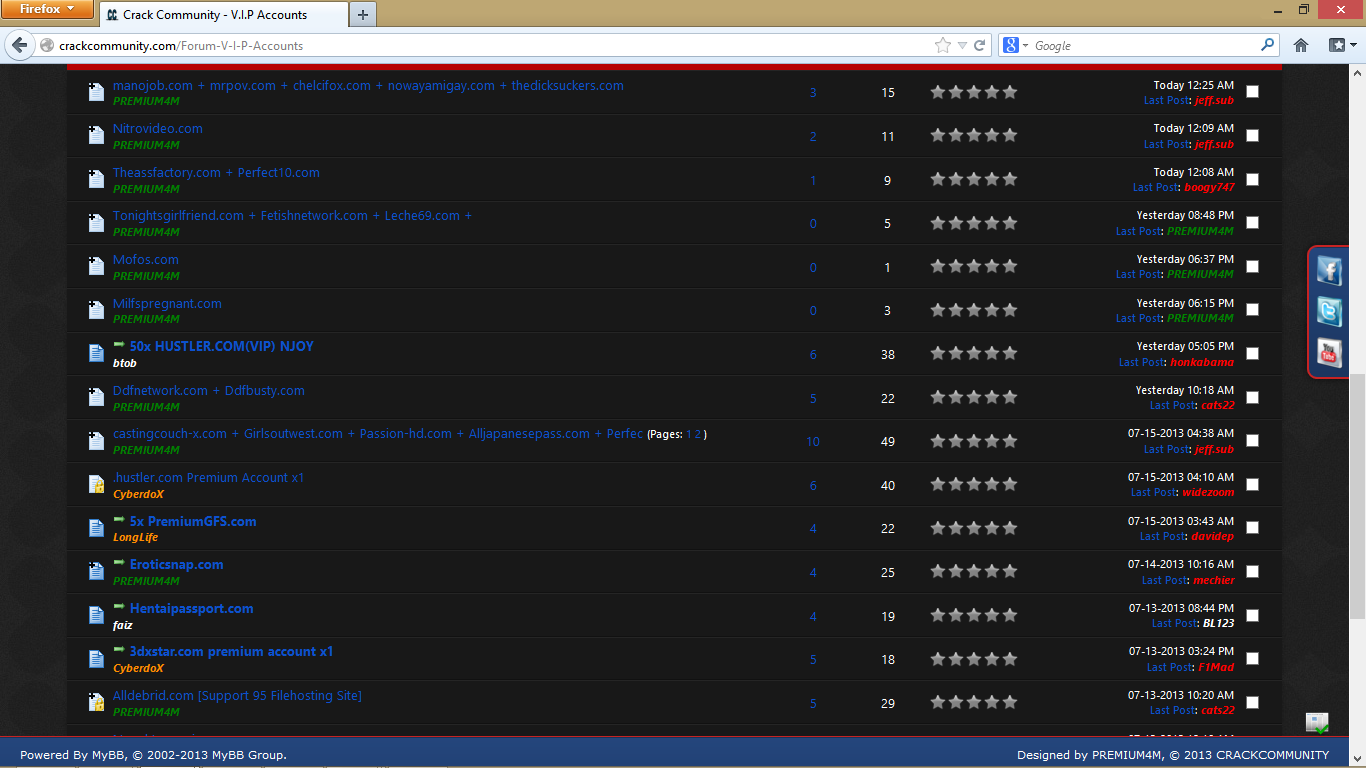Rate the Mofos.com thread one star
Viewport: 1366px width, 768px height.
[938, 266]
